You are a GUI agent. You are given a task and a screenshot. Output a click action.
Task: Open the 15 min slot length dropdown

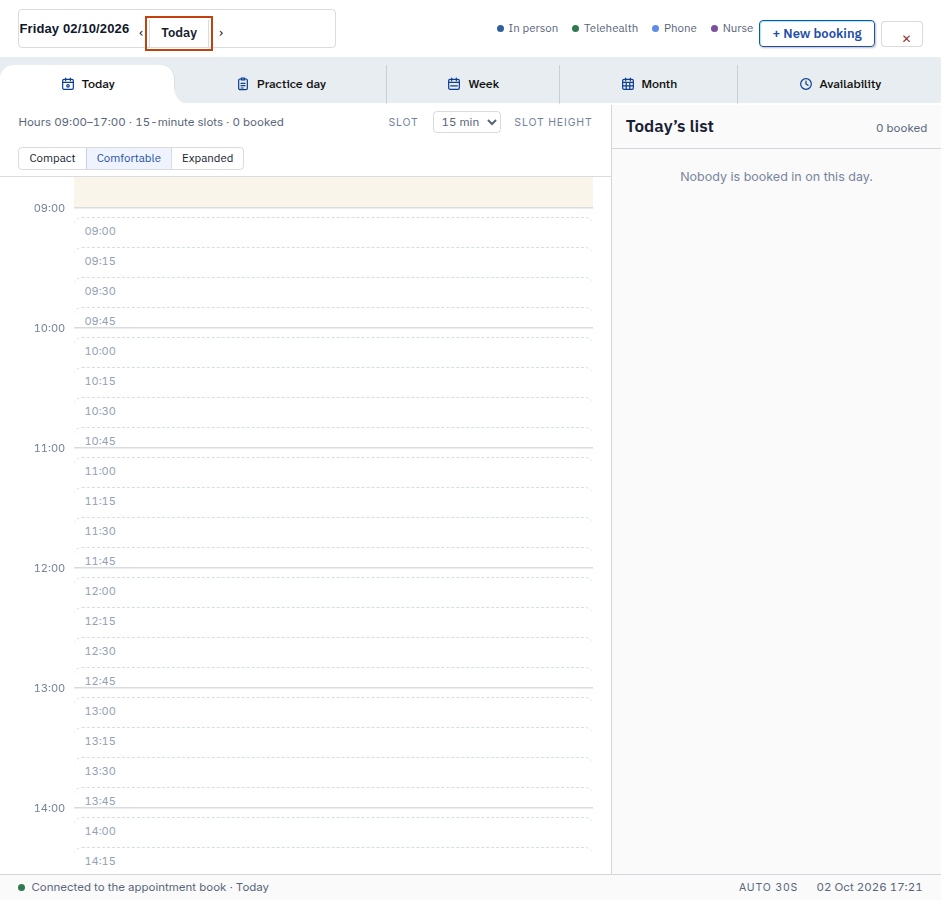point(467,122)
